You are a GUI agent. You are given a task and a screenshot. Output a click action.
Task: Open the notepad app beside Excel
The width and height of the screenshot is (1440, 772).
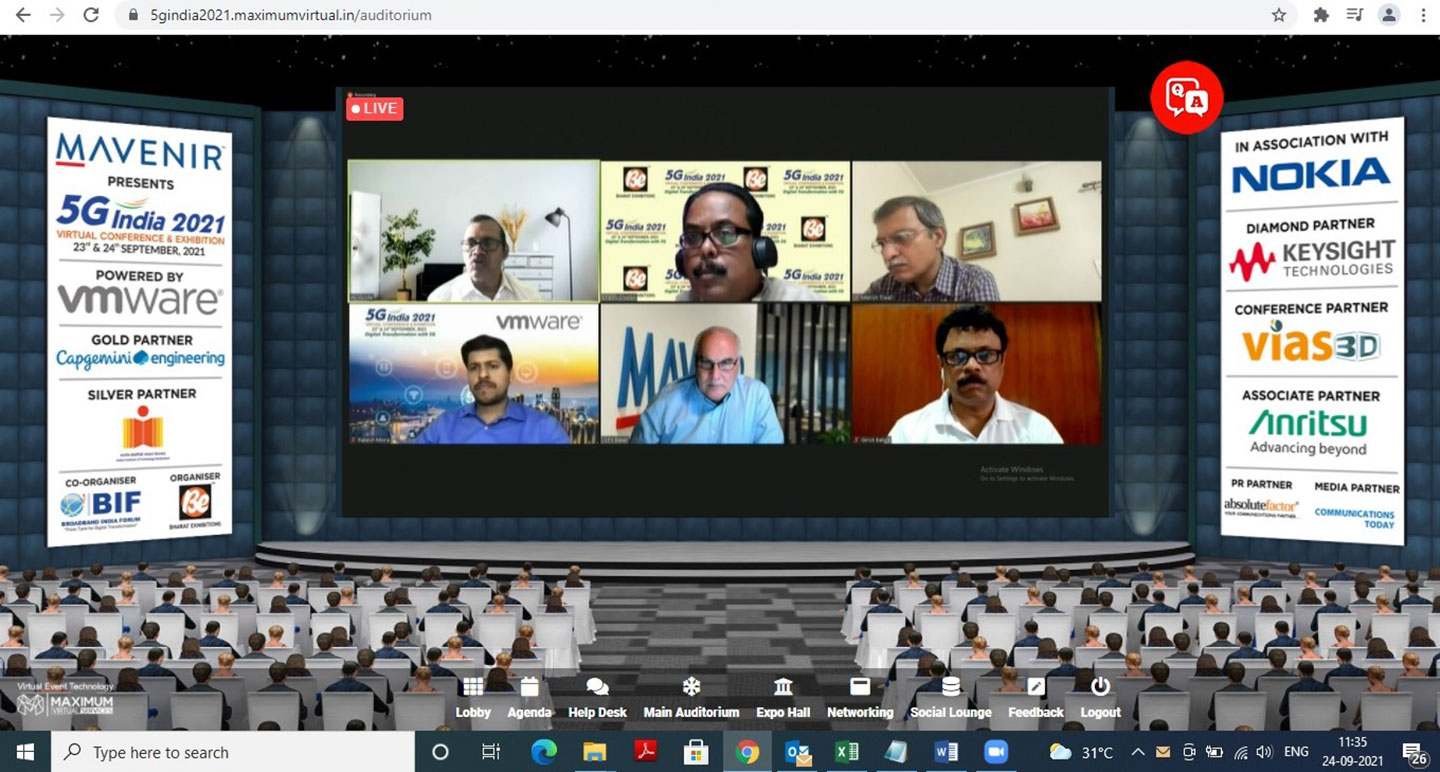coord(896,752)
